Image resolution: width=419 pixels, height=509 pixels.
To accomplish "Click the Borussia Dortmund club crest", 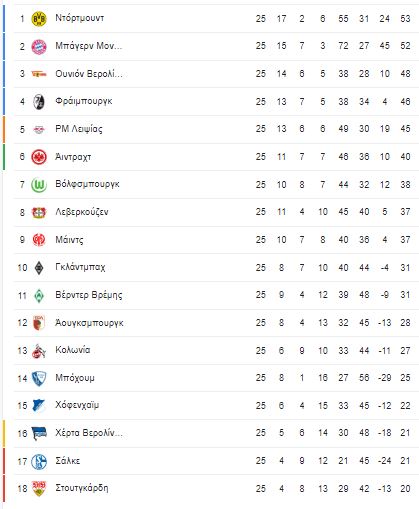I will click(39, 19).
